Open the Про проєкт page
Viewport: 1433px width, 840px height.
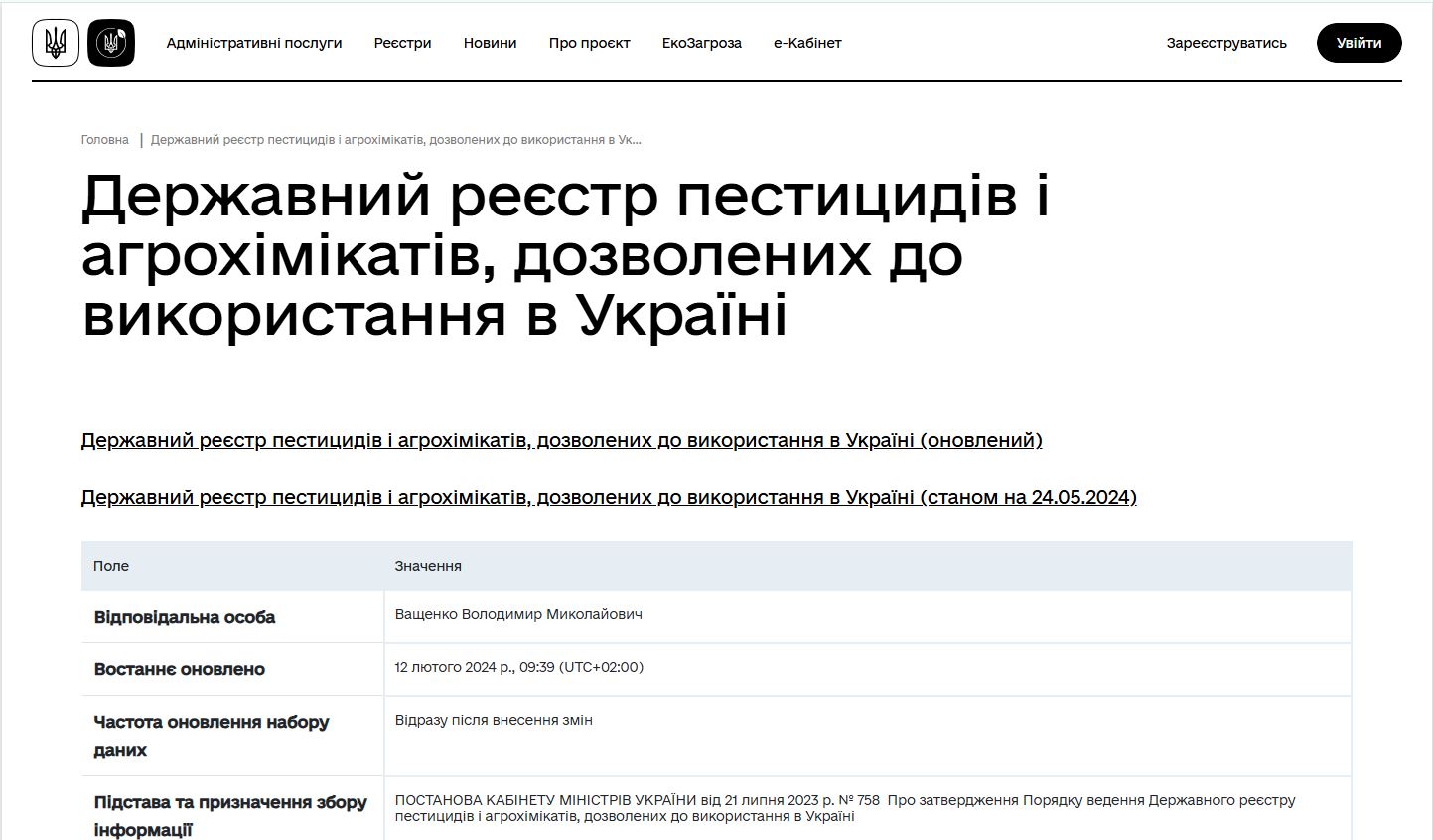pyautogui.click(x=589, y=43)
